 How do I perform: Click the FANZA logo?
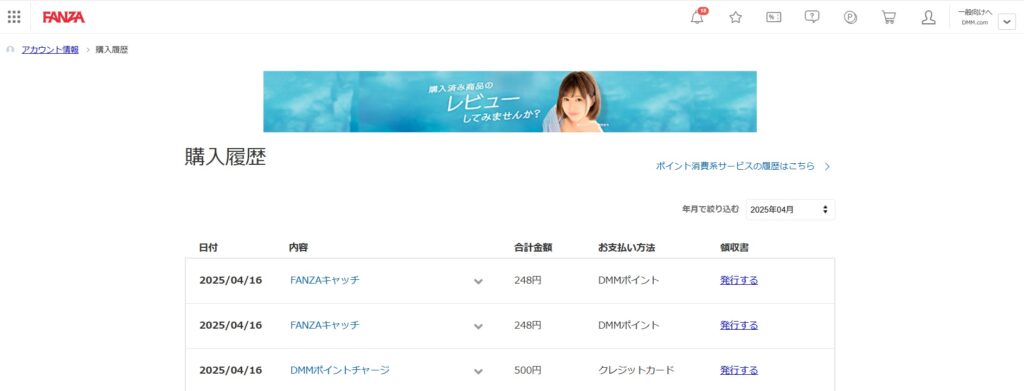[63, 17]
